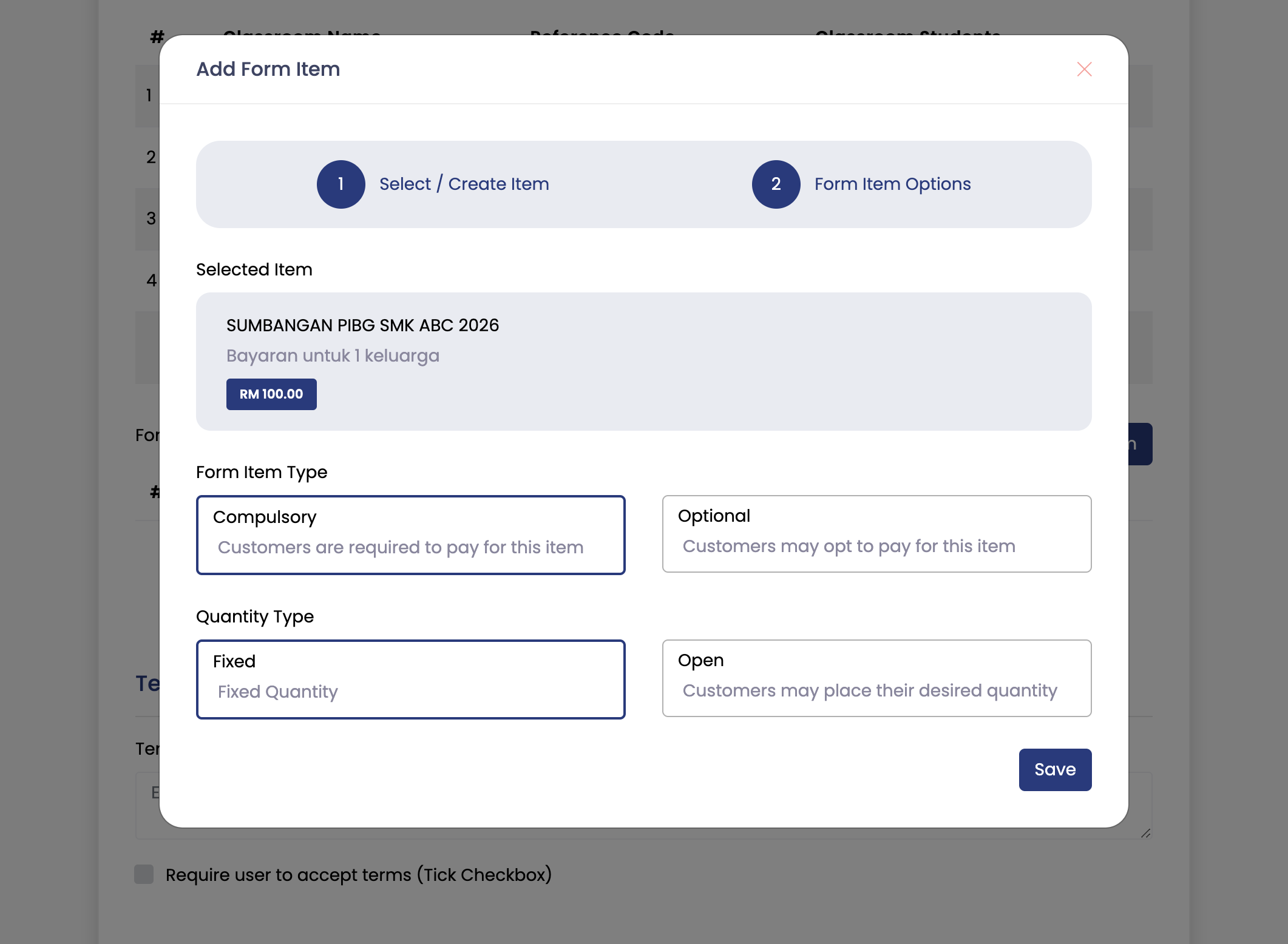Viewport: 1288px width, 944px height.
Task: Choose the Optional form item type
Action: pos(876,534)
